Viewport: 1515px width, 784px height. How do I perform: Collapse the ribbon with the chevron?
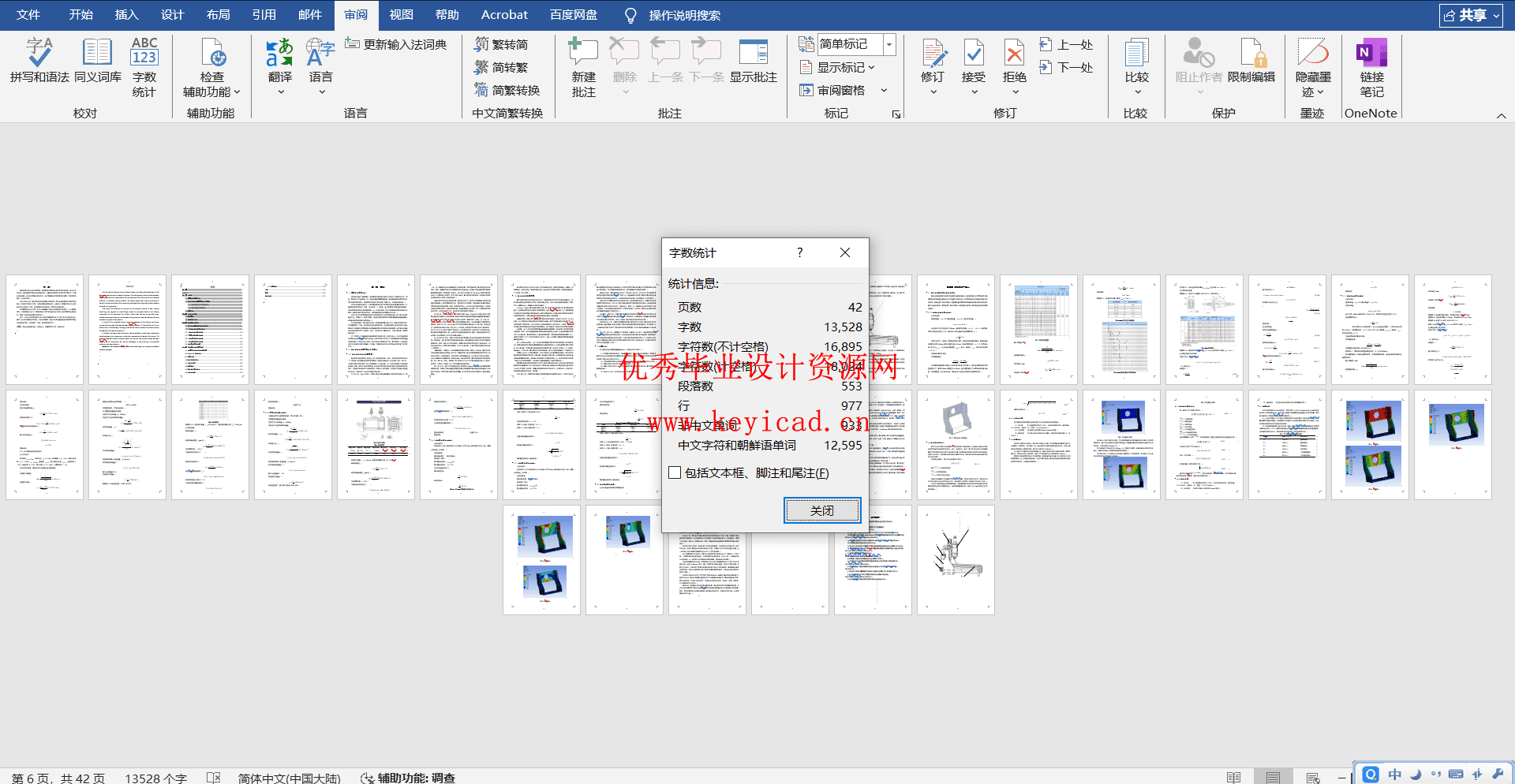tap(1502, 116)
